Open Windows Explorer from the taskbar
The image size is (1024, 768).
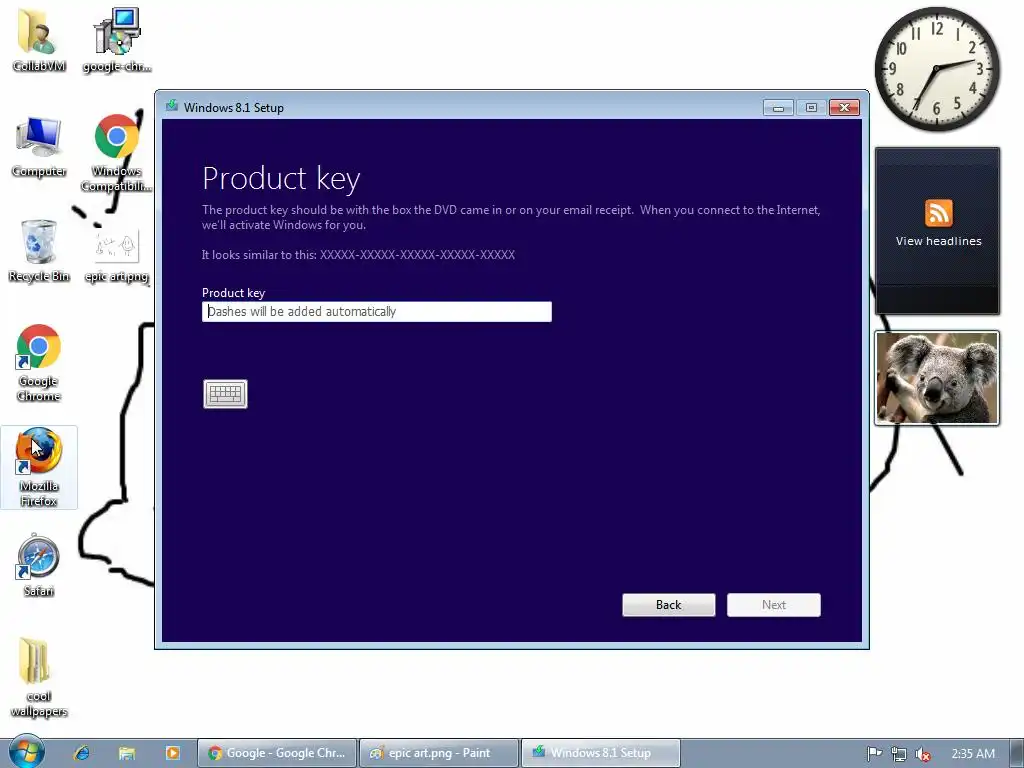point(127,753)
